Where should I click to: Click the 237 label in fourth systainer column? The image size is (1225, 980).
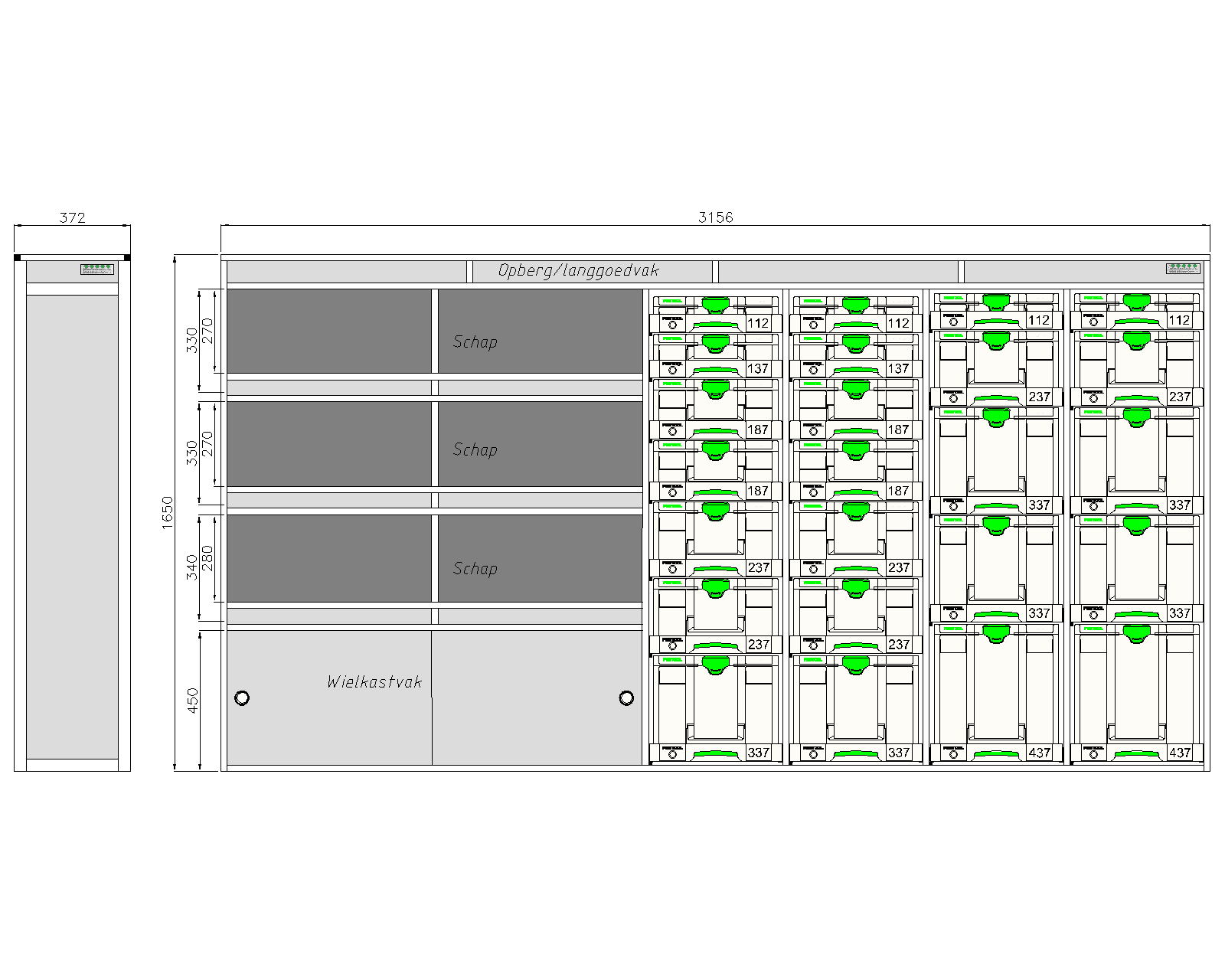(x=1180, y=397)
